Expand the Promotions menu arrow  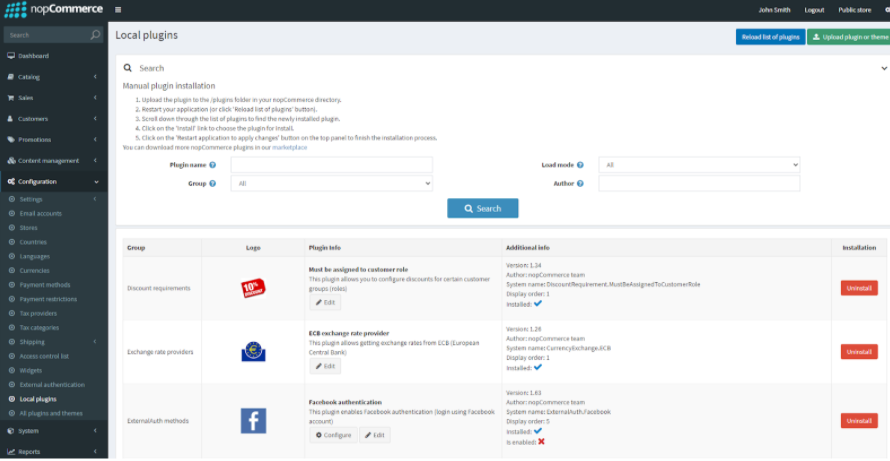tap(95, 140)
